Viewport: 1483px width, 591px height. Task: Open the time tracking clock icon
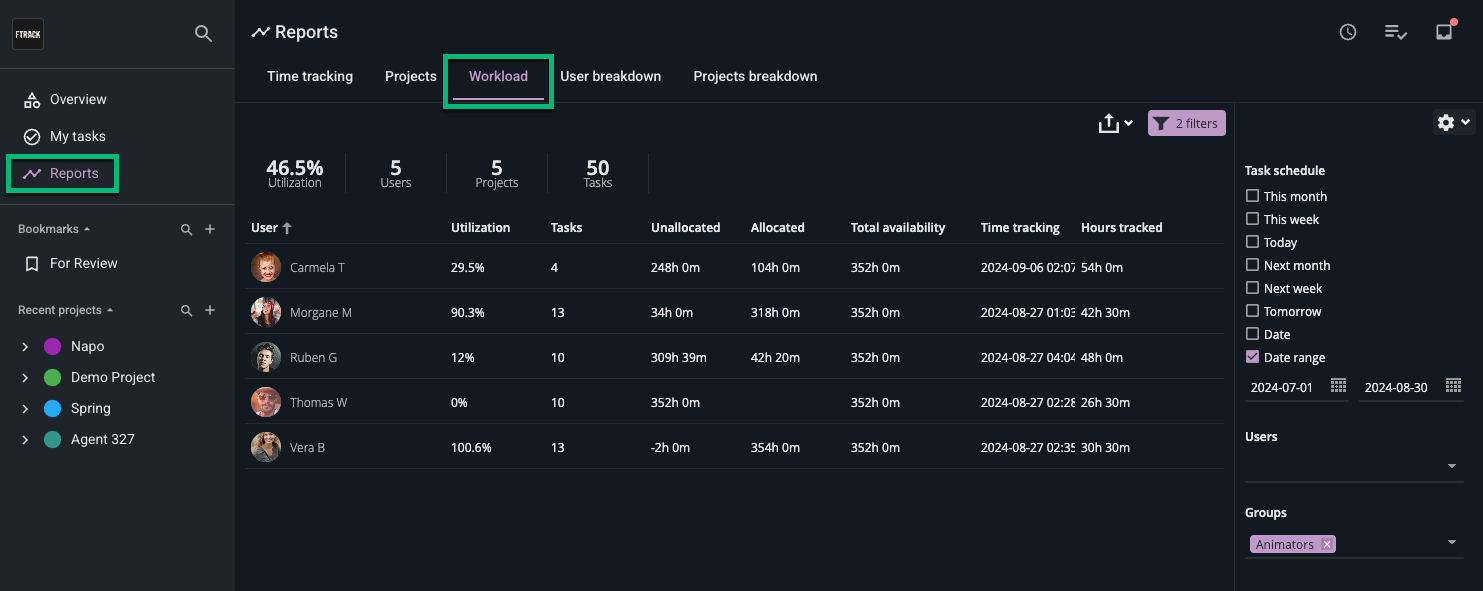click(1348, 32)
